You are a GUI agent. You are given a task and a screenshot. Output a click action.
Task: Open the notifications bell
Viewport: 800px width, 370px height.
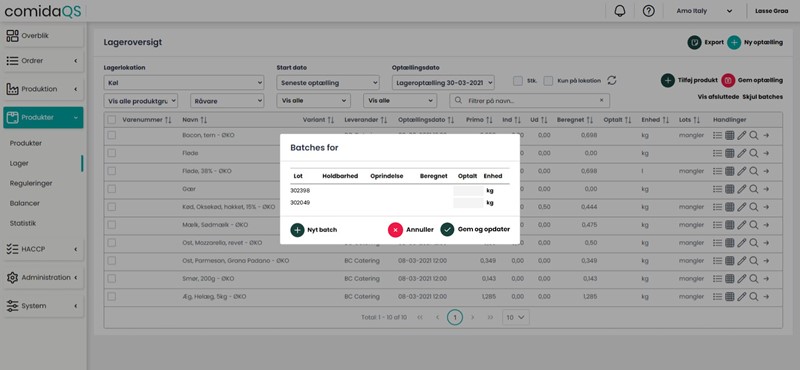point(620,11)
